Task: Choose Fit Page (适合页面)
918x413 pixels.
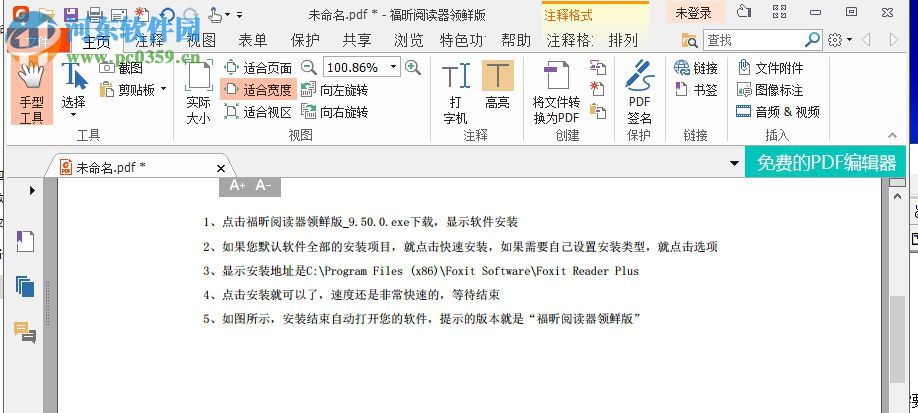Action: click(258, 68)
